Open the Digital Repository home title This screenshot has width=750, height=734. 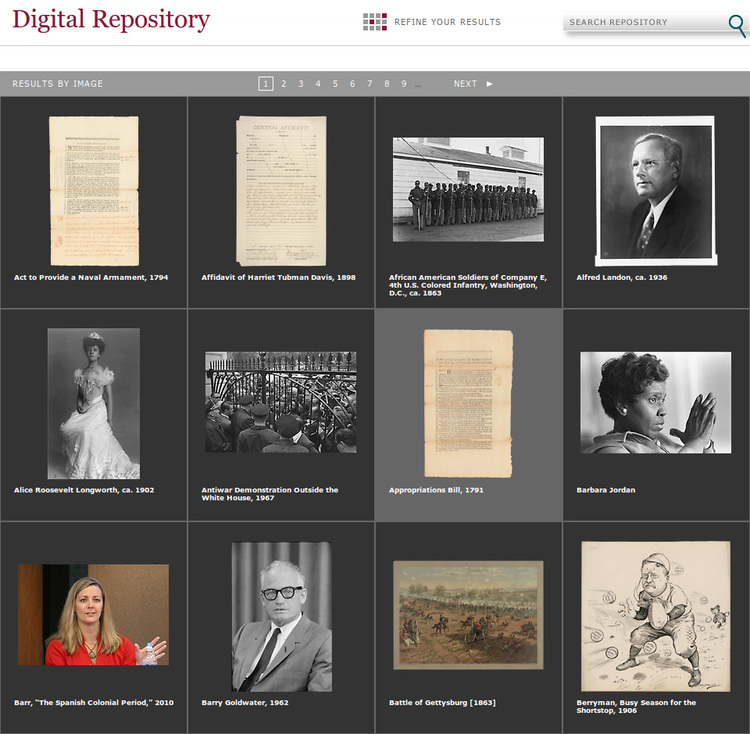coord(111,20)
